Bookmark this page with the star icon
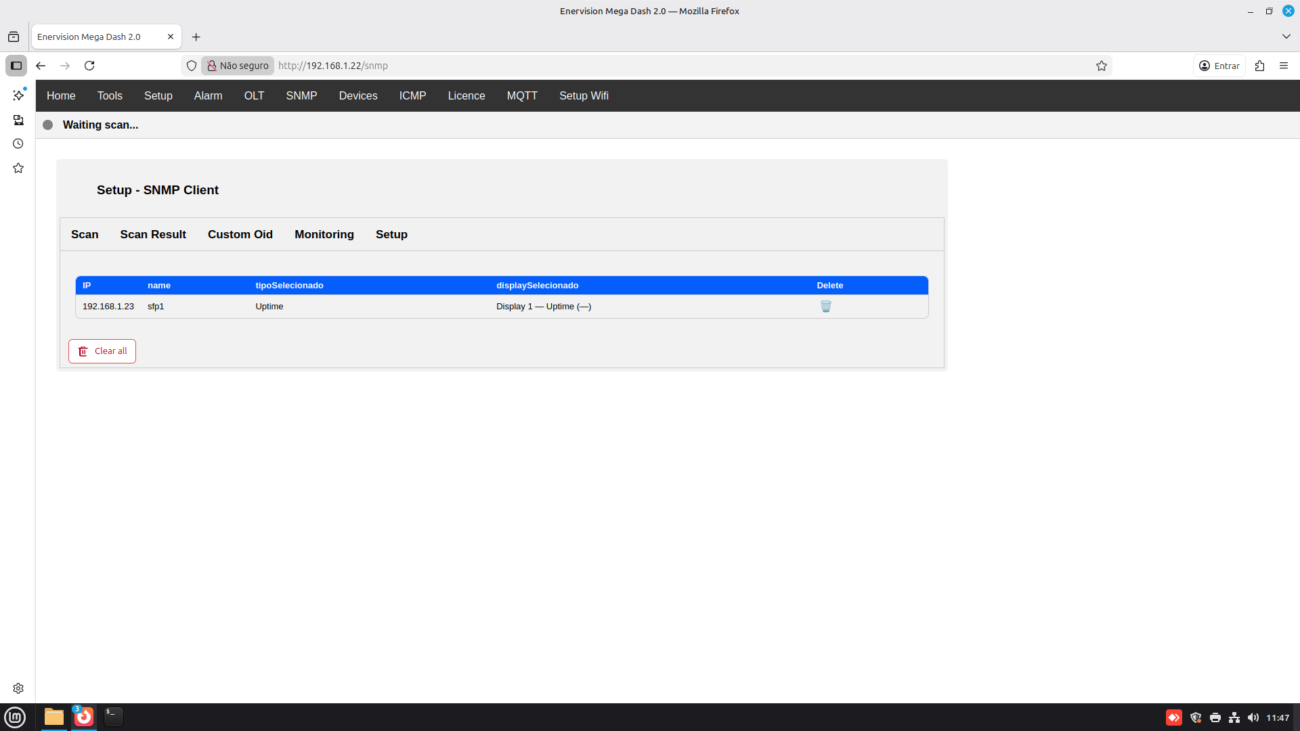The image size is (1300, 731). pyautogui.click(x=1101, y=66)
